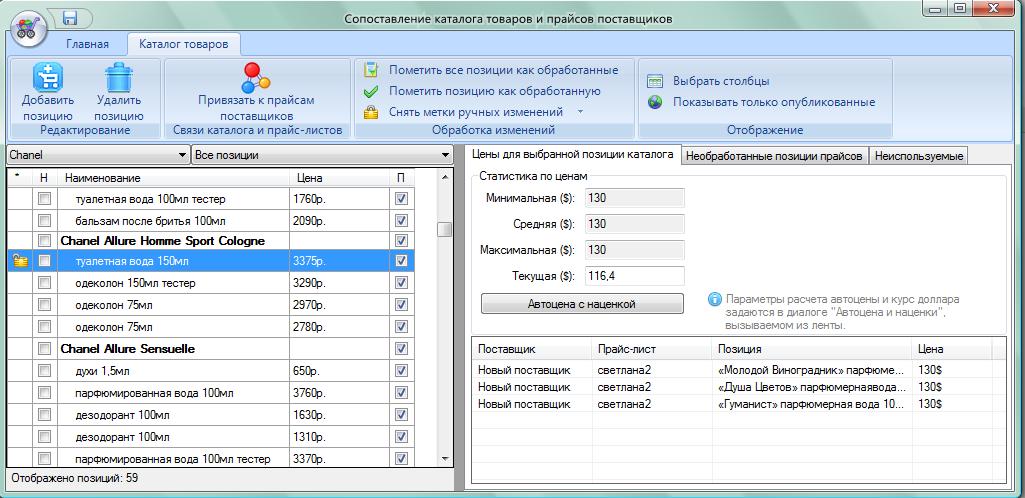Toggle the П checkbox for парфюмированная вода 100мл тестер

pos(401,458)
